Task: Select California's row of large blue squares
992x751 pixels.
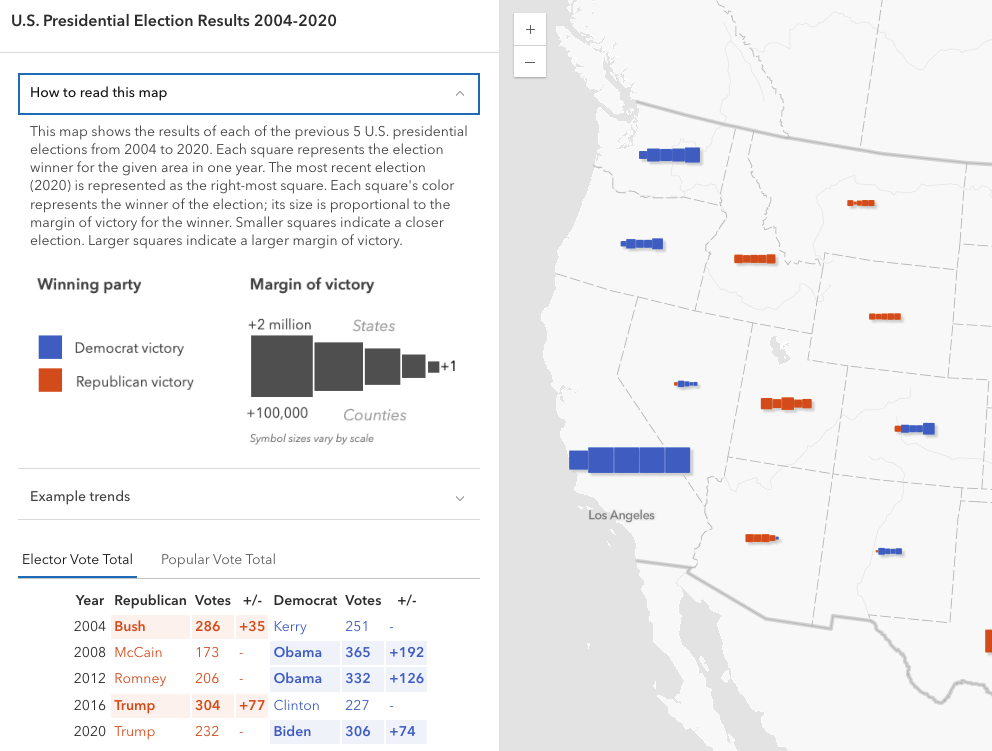Action: pyautogui.click(x=630, y=460)
